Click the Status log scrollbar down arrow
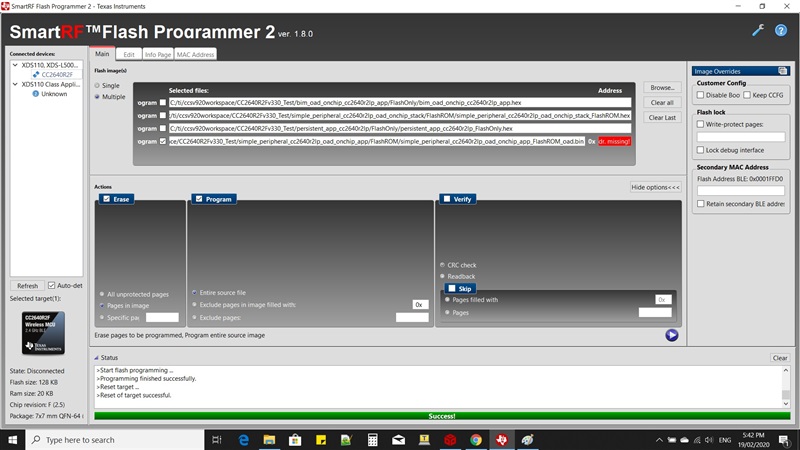Viewport: 800px width, 450px height. (x=786, y=404)
